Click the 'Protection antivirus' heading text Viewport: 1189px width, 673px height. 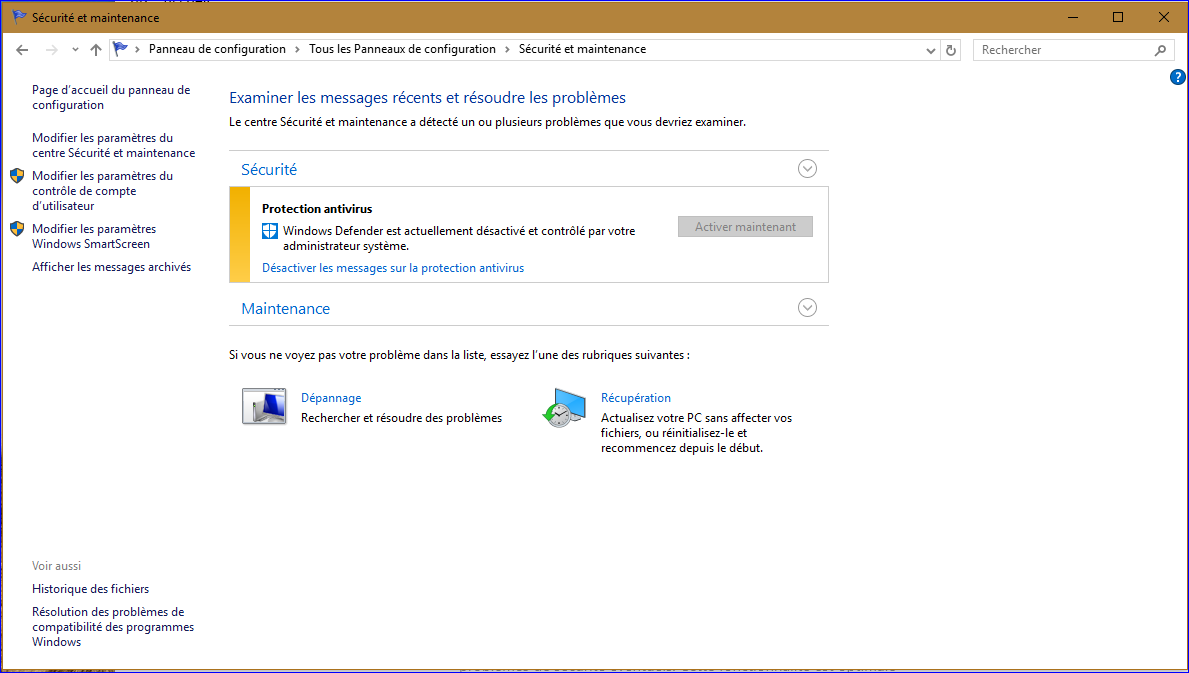coord(317,208)
